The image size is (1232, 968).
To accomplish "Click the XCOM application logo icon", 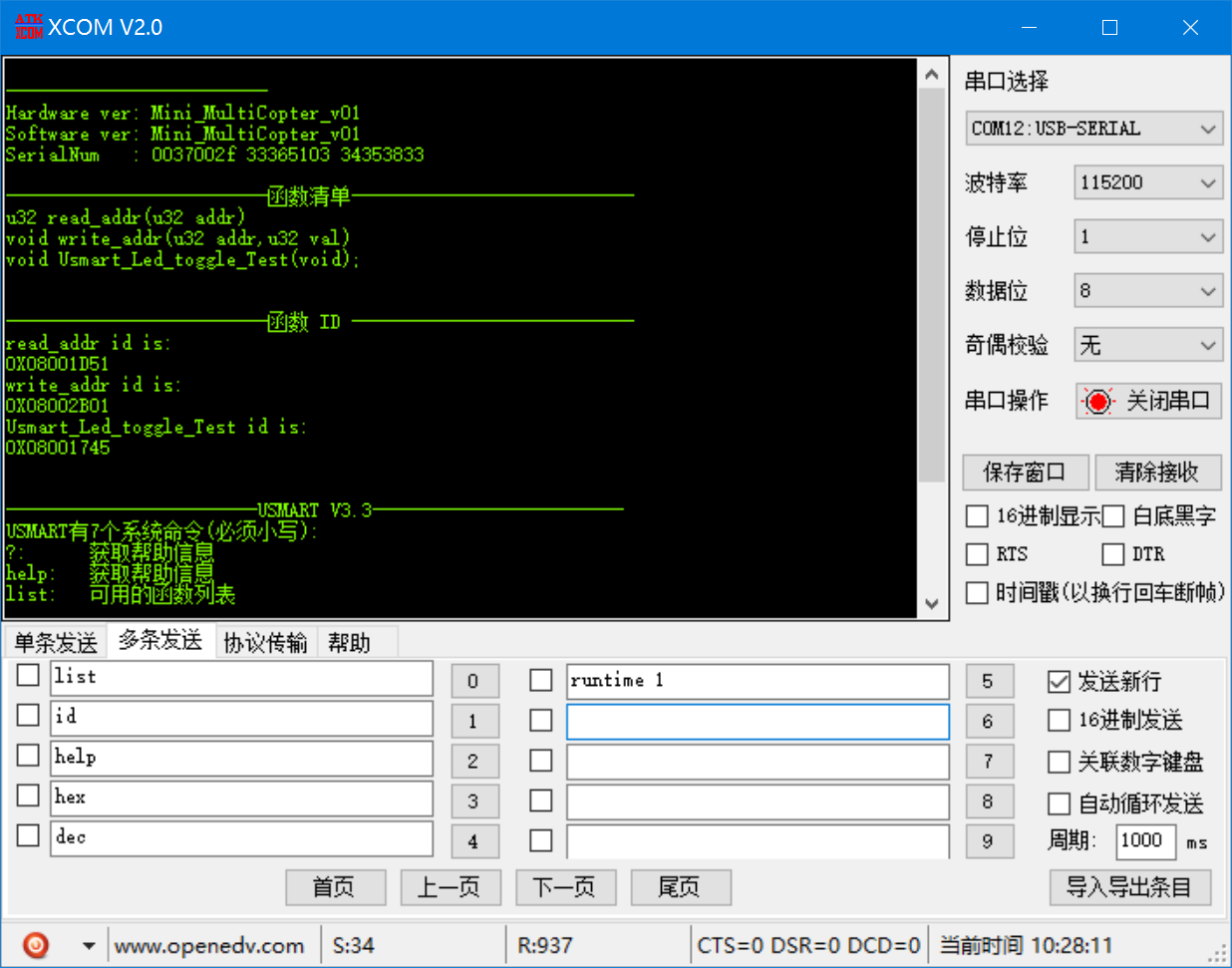I will click(28, 27).
